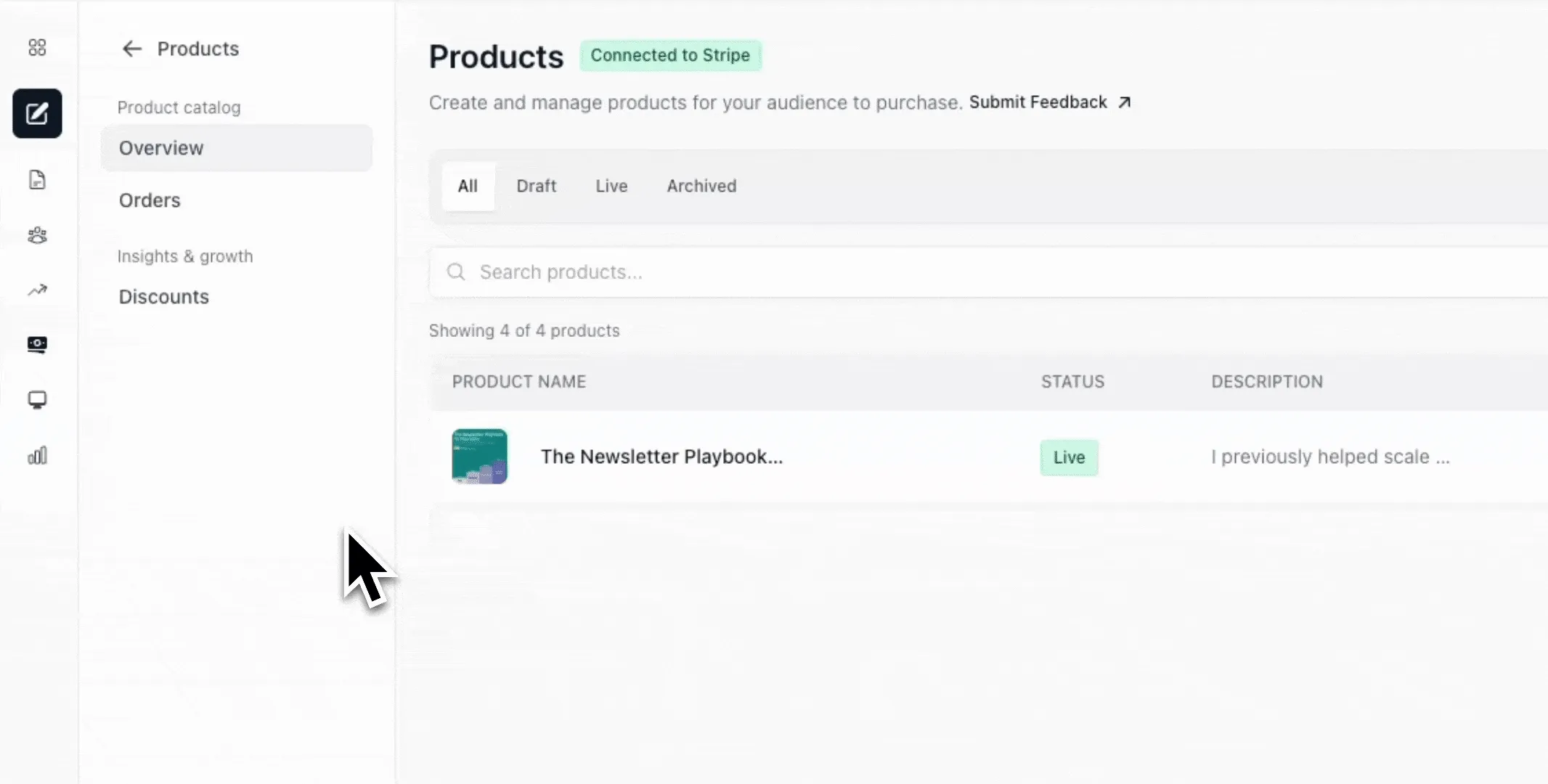The height and width of the screenshot is (784, 1548).
Task: Open the audience people icon in sidebar
Action: (37, 235)
